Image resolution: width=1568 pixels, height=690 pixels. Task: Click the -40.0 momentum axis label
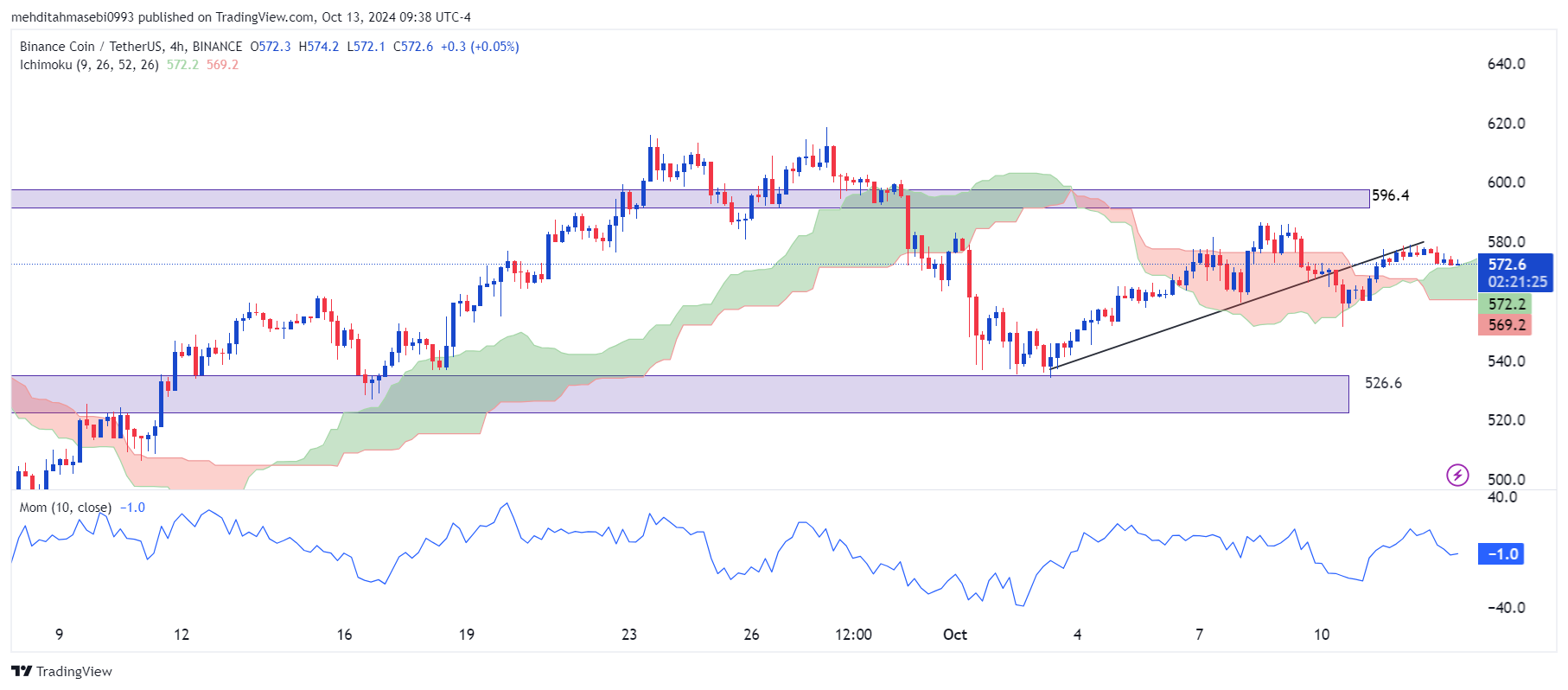[x=1506, y=608]
